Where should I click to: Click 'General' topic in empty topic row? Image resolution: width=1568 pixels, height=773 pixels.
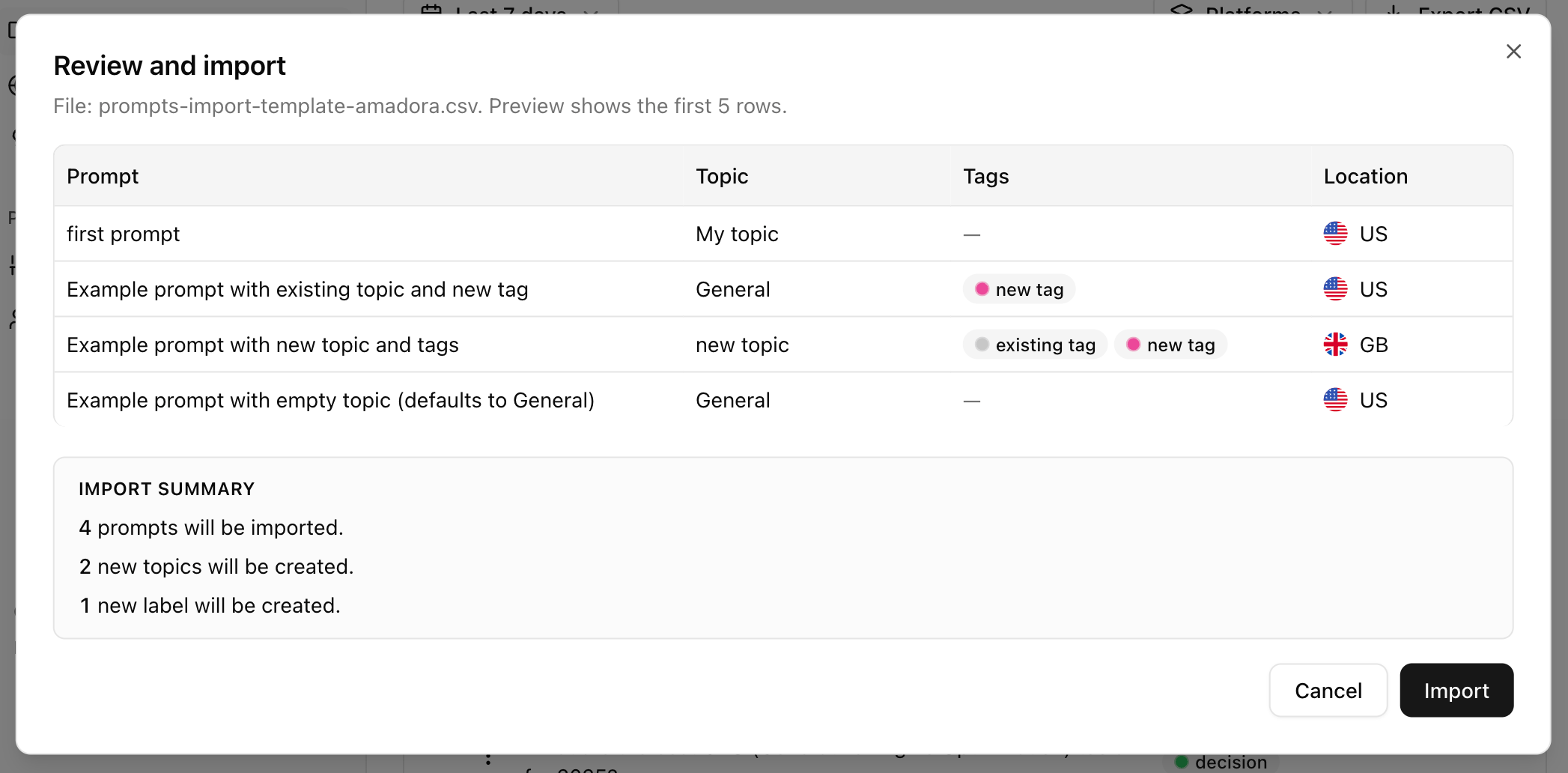[x=732, y=400]
